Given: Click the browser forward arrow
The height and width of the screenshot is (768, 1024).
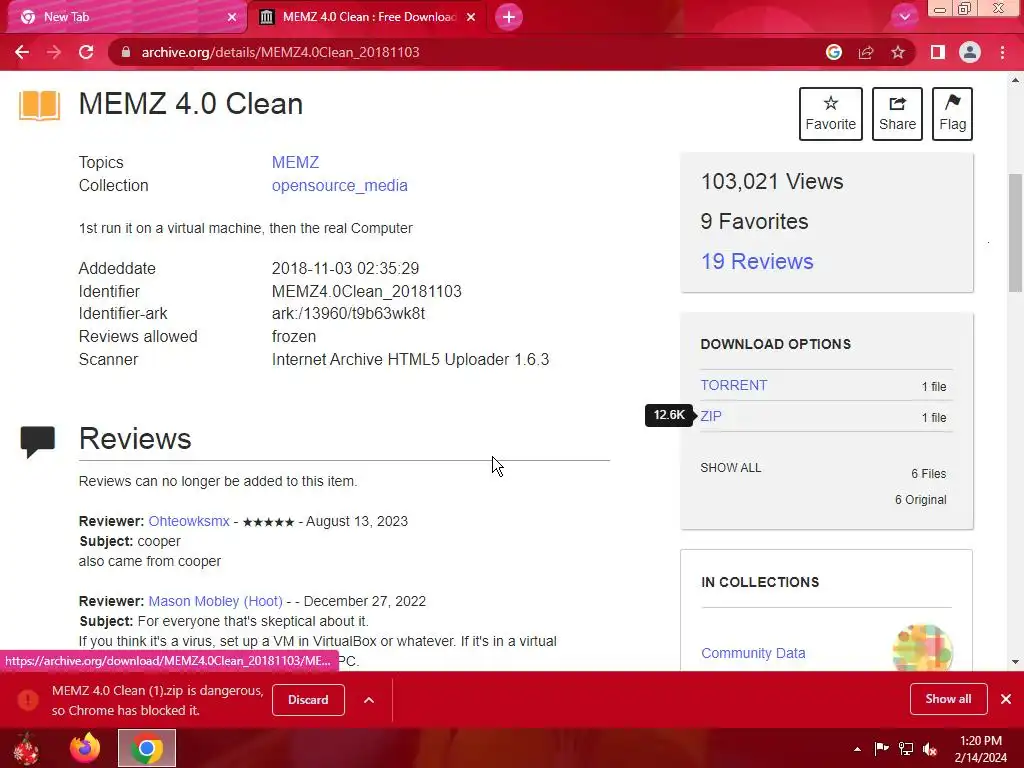Looking at the screenshot, I should pyautogui.click(x=54, y=52).
